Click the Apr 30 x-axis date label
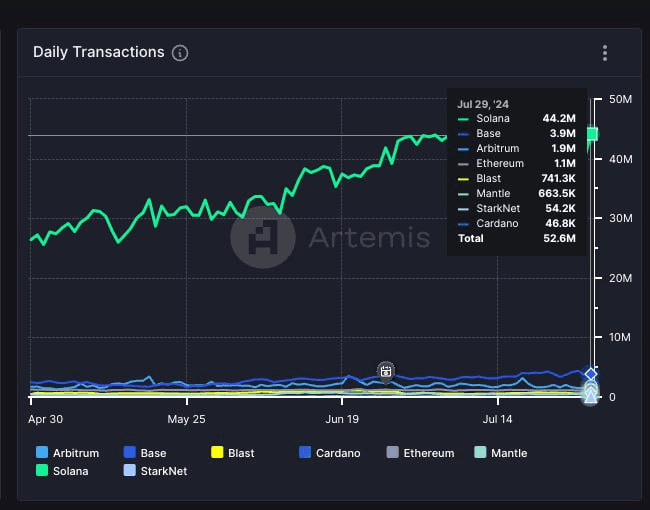 (x=46, y=418)
